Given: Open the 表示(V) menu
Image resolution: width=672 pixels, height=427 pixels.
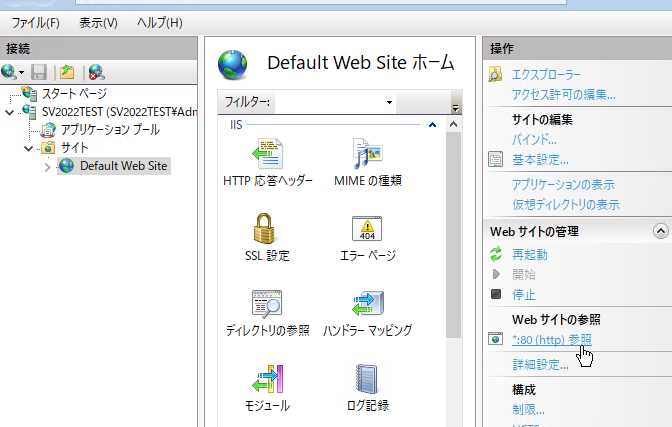Looking at the screenshot, I should tap(98, 23).
